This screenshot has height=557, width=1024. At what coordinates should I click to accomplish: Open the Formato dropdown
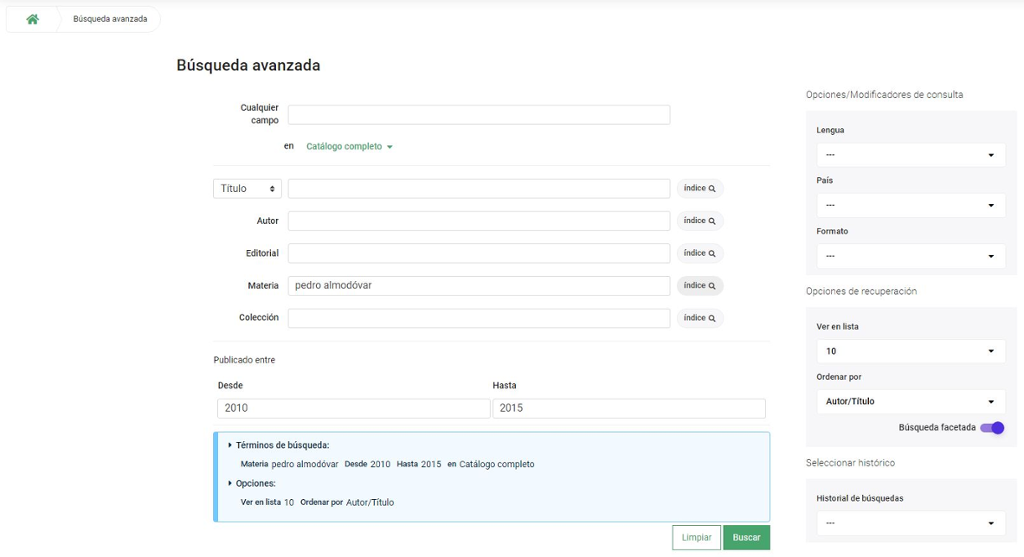[910, 256]
